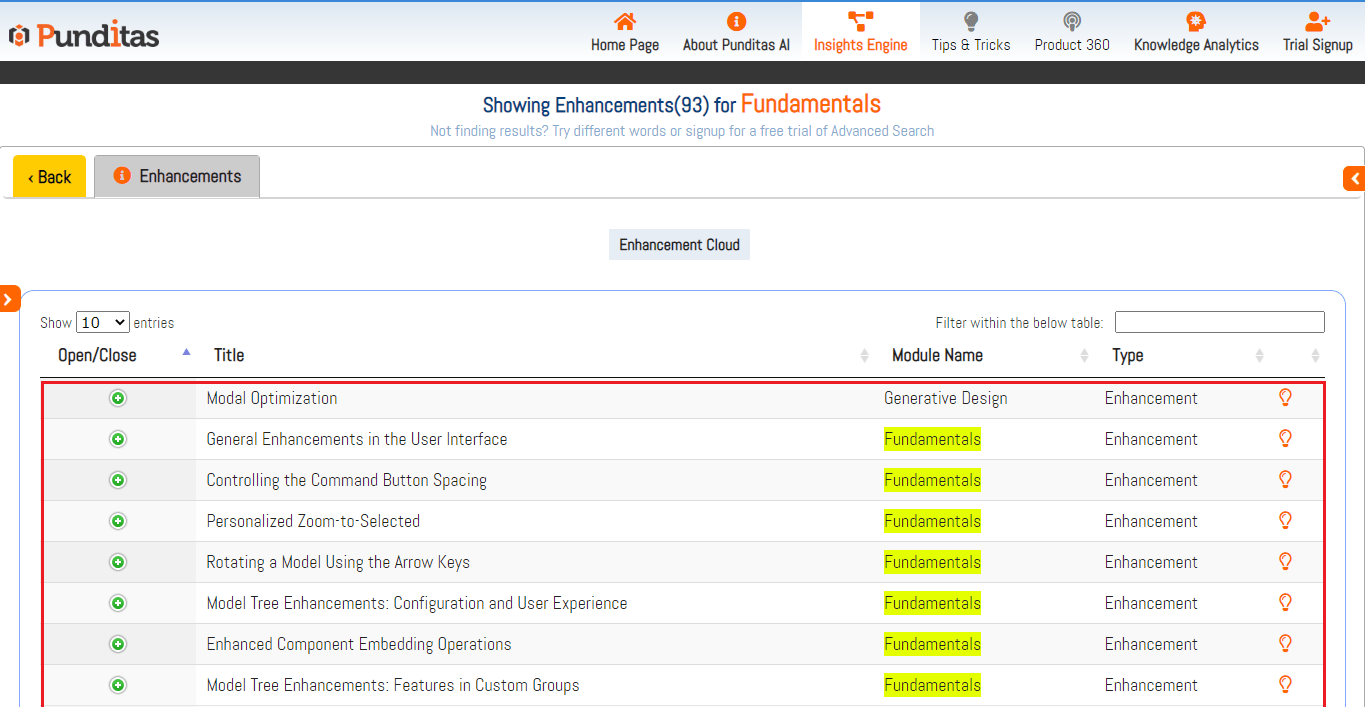Open Knowledge Analytics page

coord(1196,32)
